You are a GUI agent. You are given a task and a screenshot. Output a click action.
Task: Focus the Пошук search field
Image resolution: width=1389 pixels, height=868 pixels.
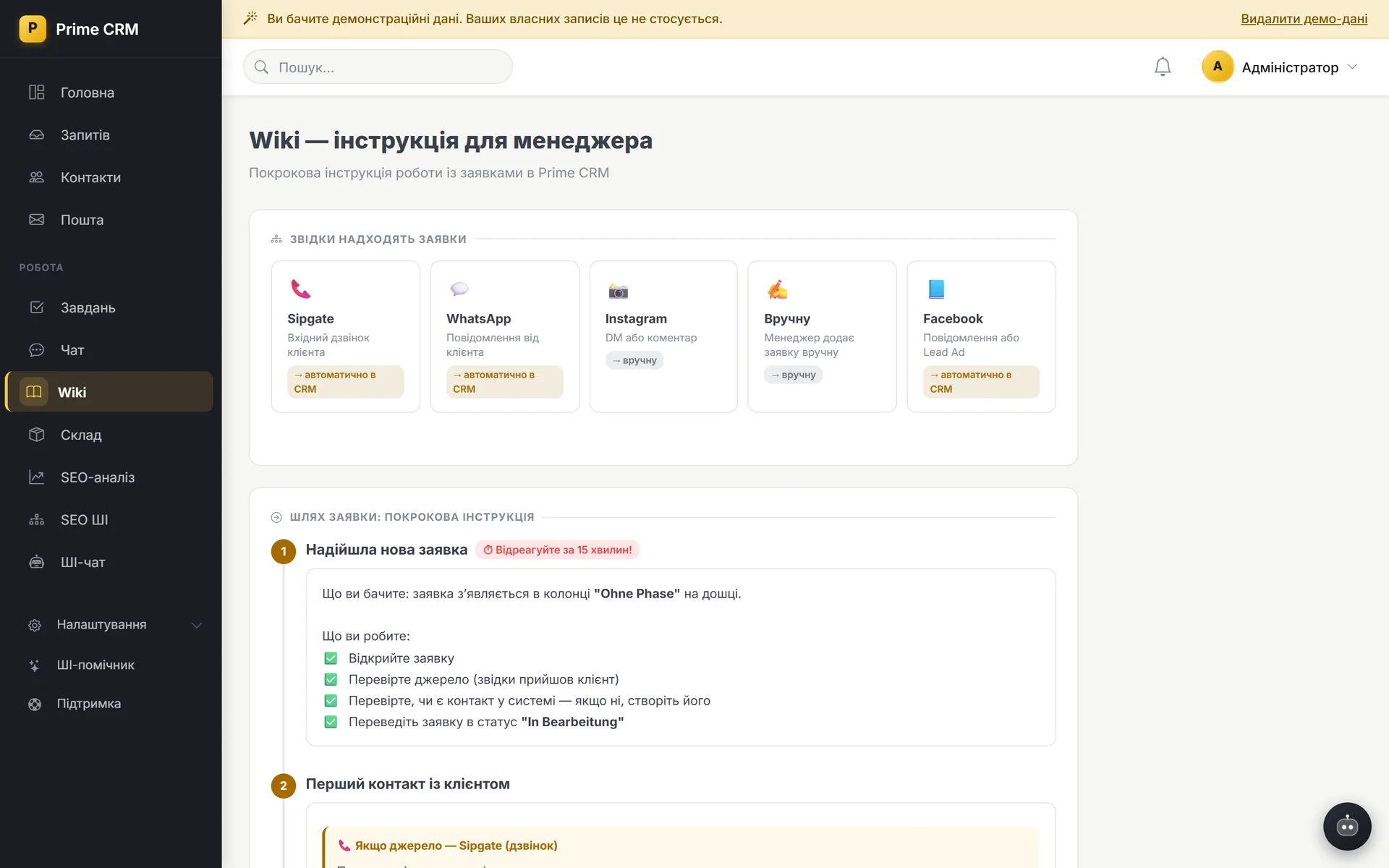[378, 67]
